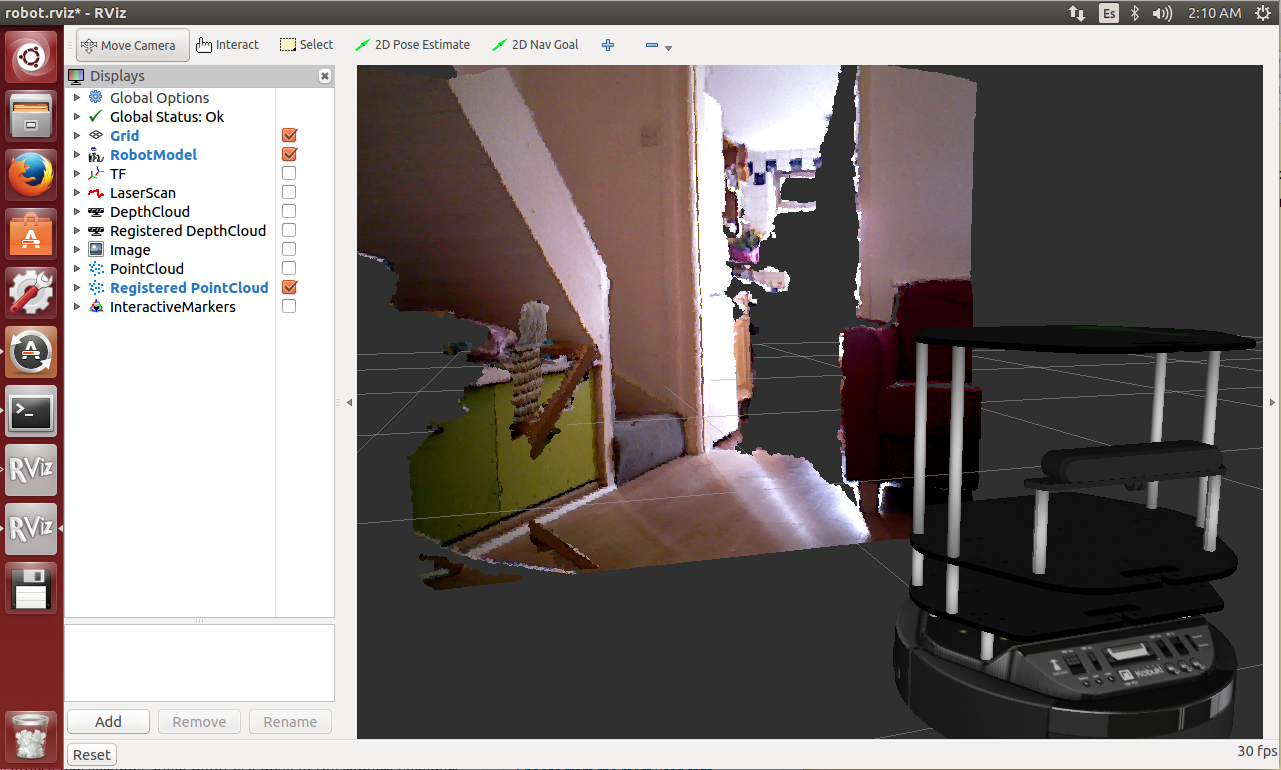Click the volume icon in top bar

point(1162,13)
